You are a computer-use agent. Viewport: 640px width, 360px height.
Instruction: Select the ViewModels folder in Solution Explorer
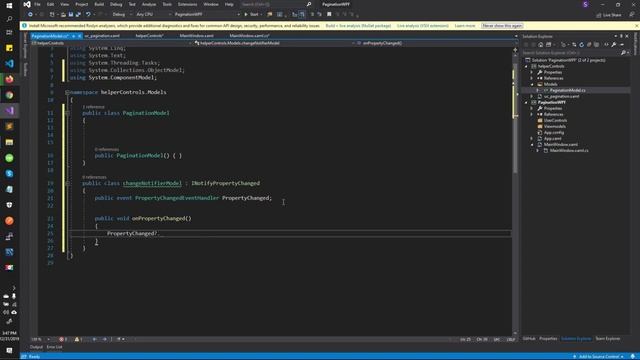(554, 127)
